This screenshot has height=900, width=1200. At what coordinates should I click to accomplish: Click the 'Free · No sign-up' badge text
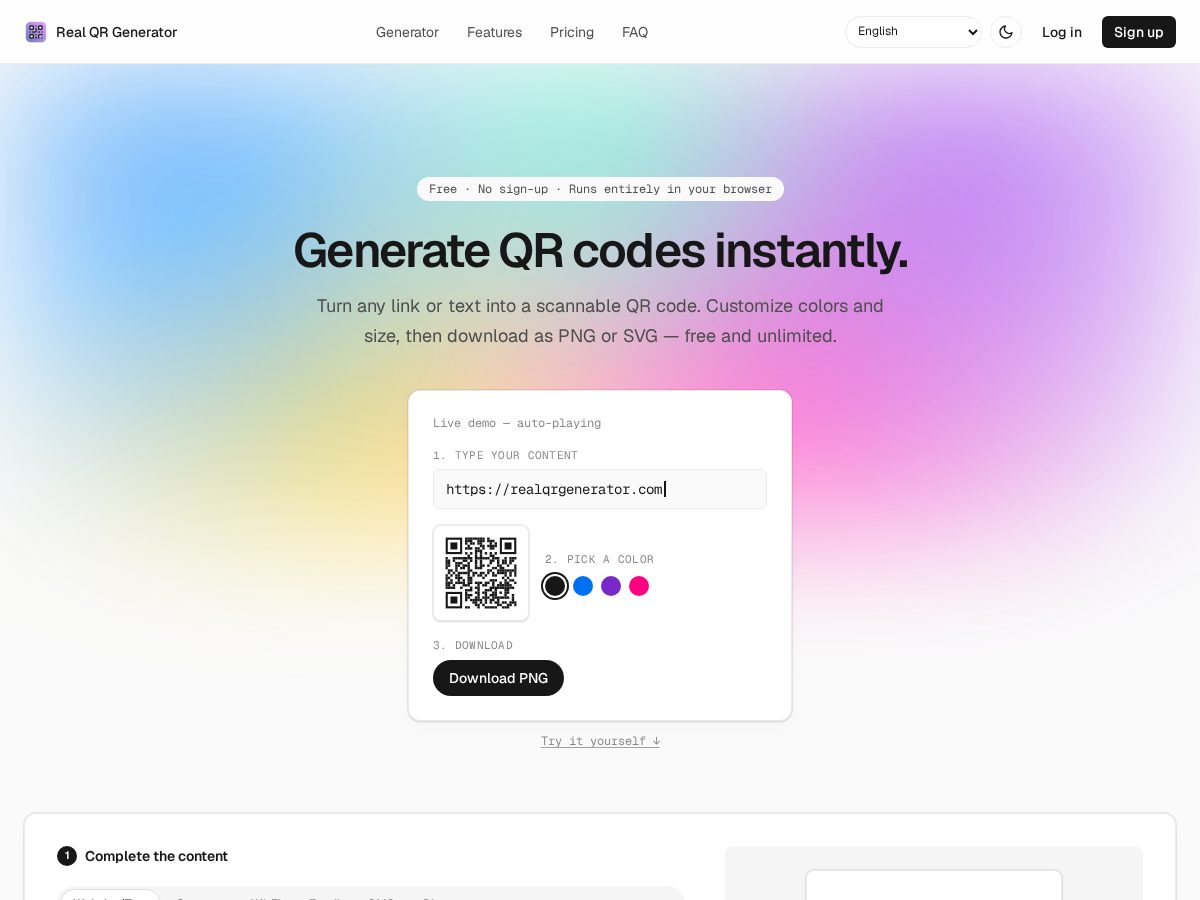pyautogui.click(x=600, y=189)
